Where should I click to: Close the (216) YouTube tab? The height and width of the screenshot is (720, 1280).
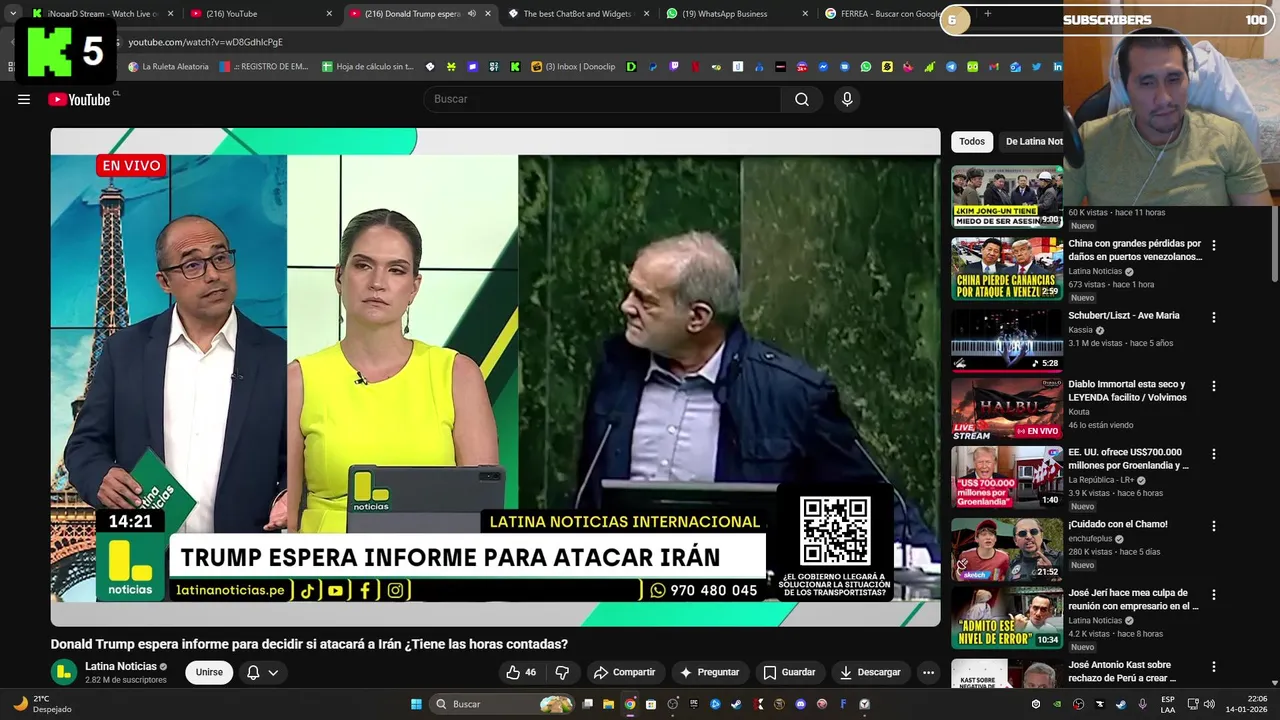(329, 14)
